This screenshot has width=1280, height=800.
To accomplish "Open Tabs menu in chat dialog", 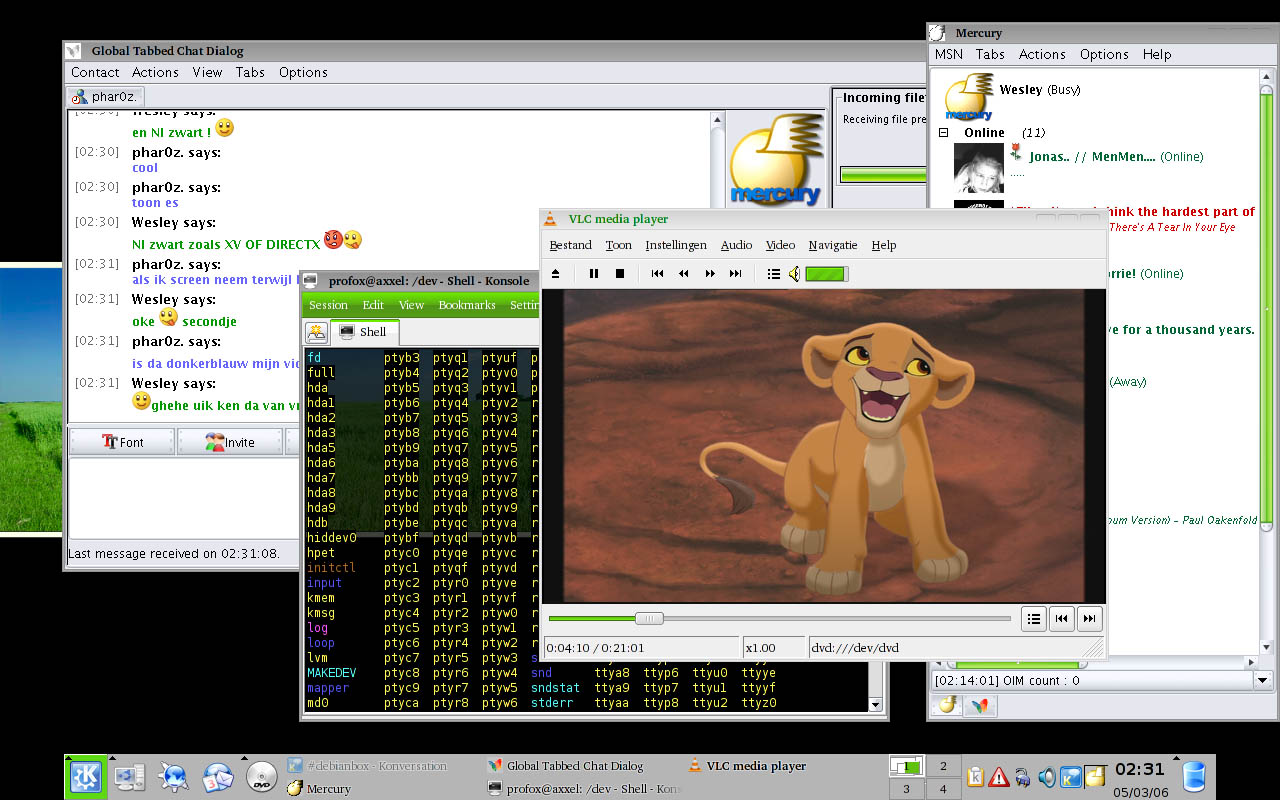I will [250, 72].
